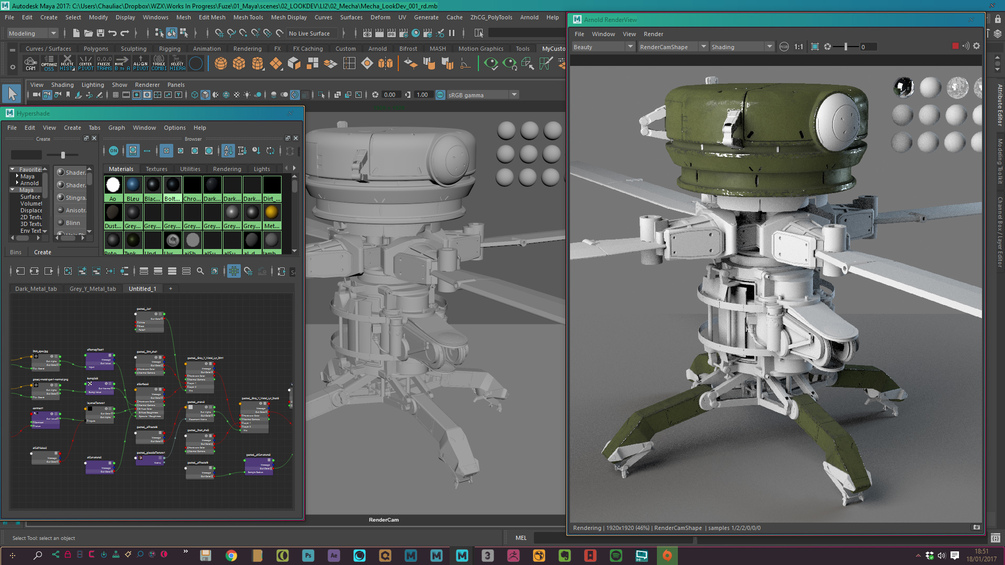Click the sphere display icon in RenderView toolbar

(x=784, y=47)
